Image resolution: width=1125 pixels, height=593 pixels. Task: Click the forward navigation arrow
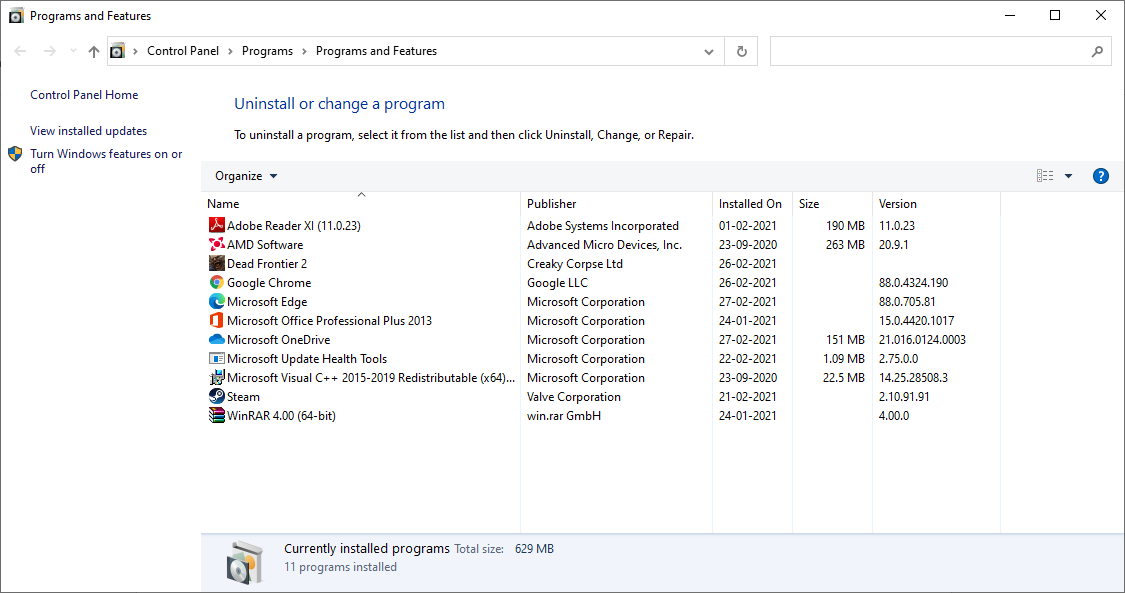(50, 51)
